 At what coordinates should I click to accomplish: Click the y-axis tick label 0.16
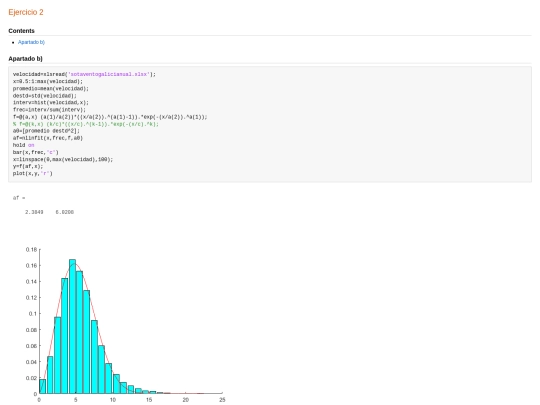pos(31,266)
